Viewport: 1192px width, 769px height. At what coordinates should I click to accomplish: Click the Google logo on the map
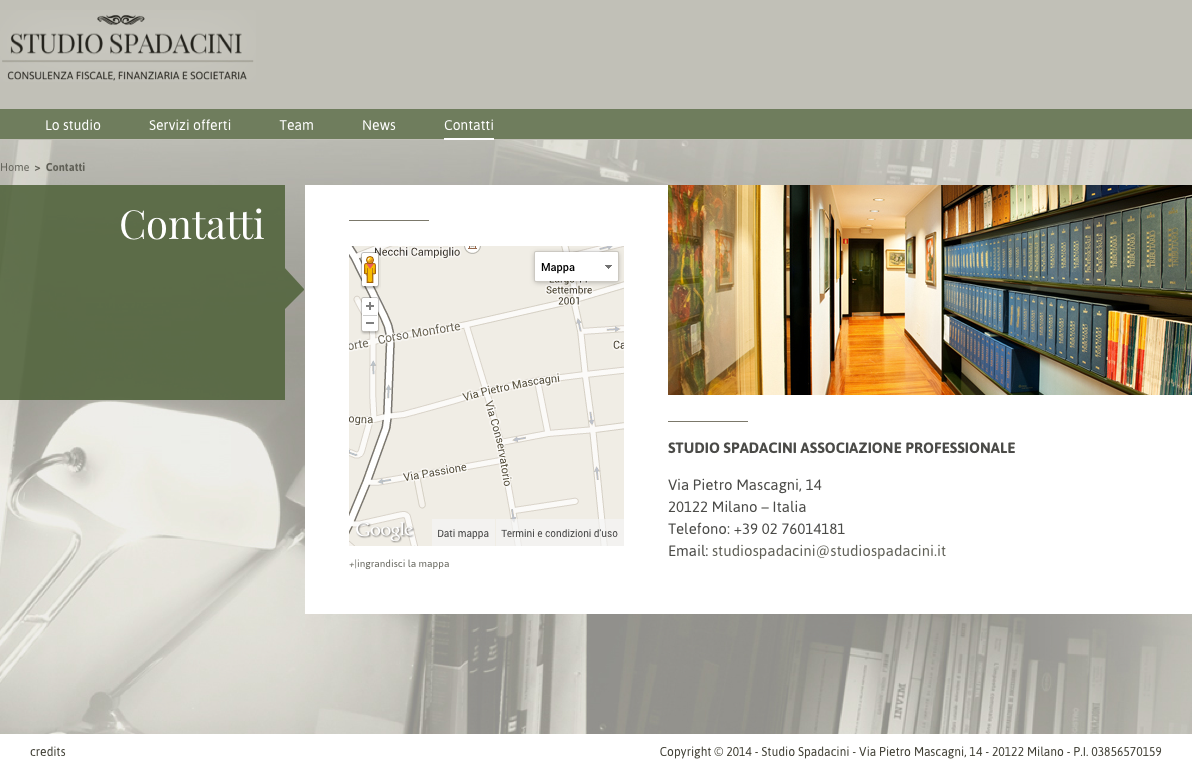pos(384,531)
